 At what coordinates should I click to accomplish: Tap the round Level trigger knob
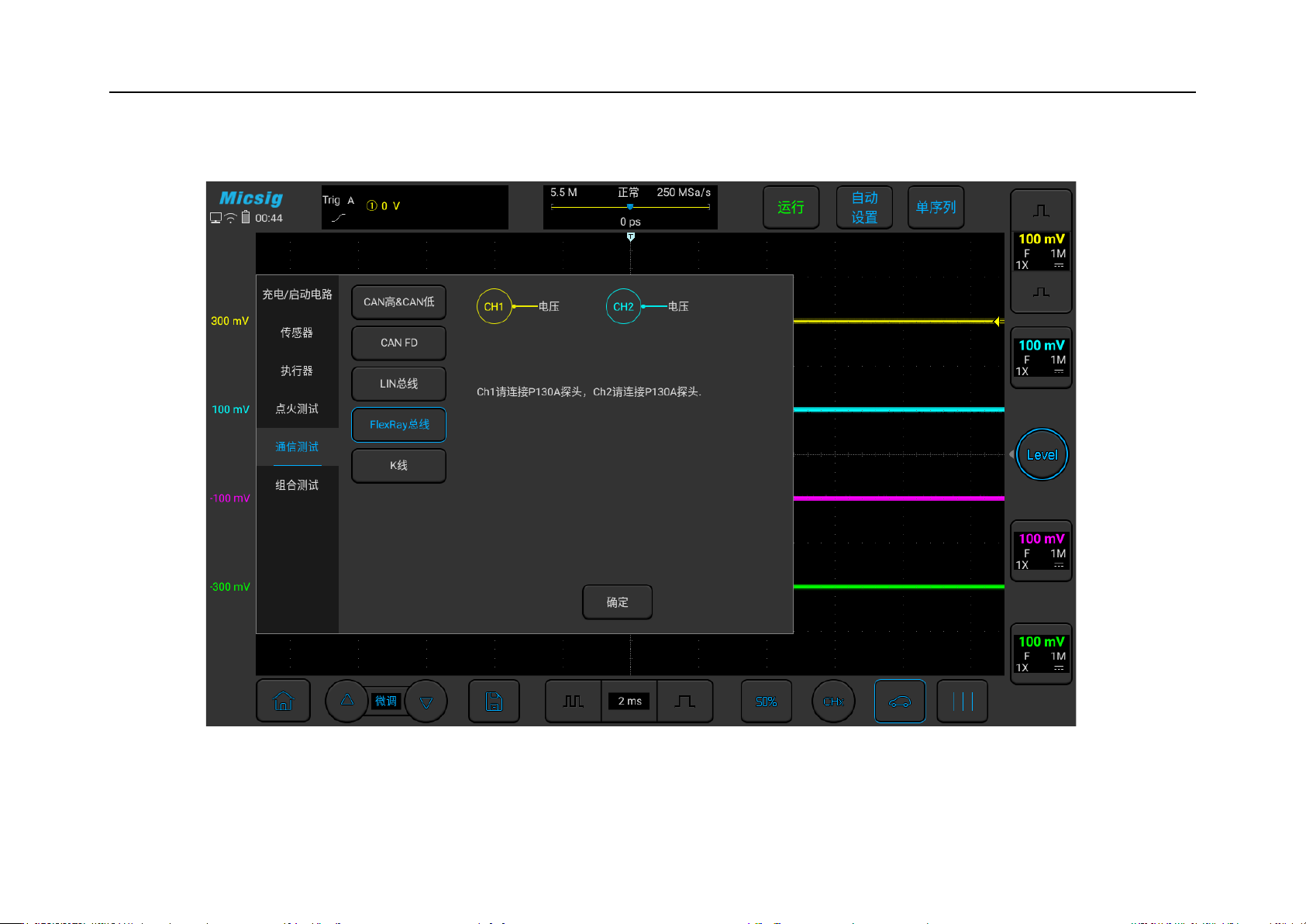(x=1042, y=454)
